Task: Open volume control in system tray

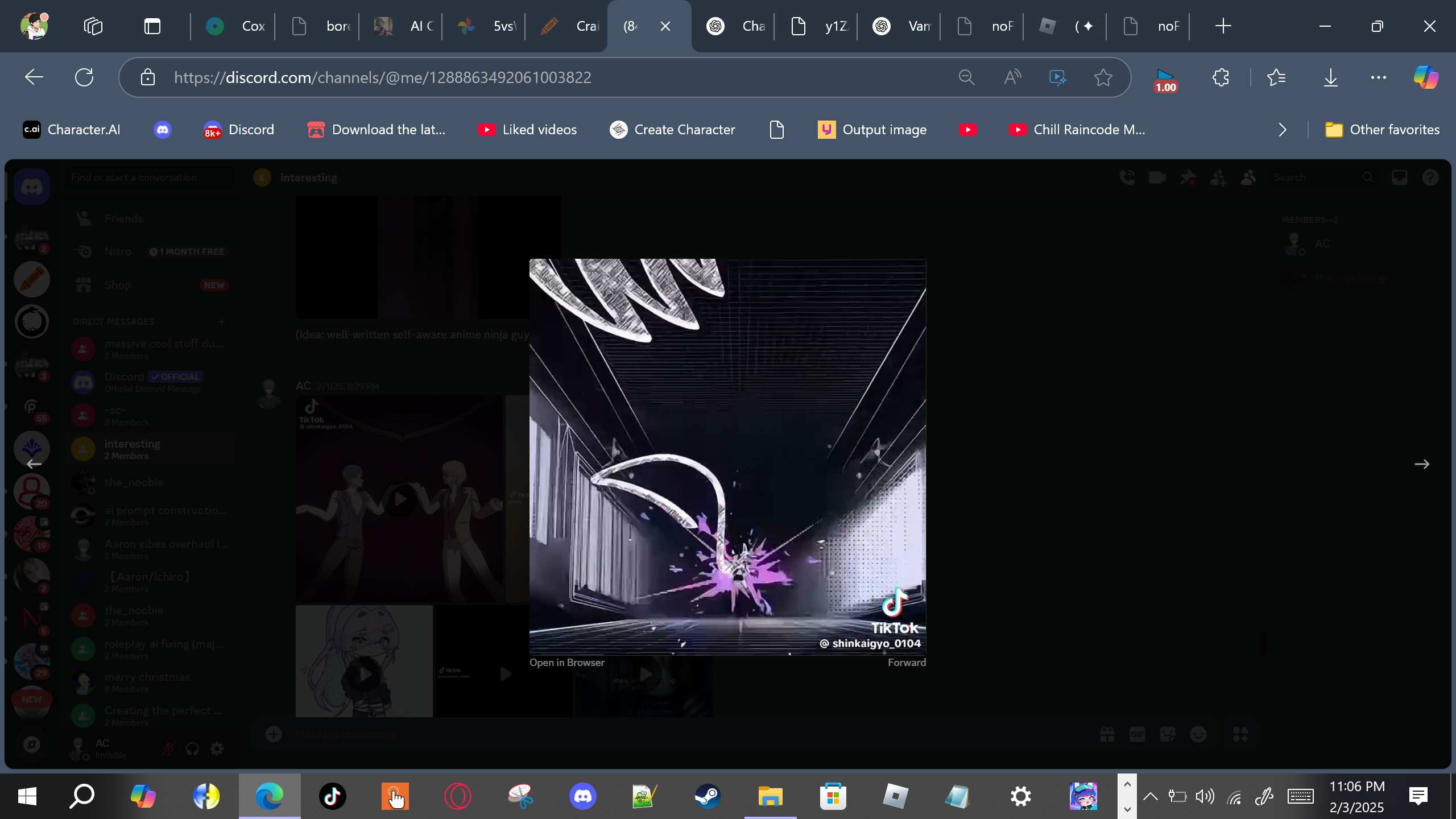Action: (x=1205, y=796)
